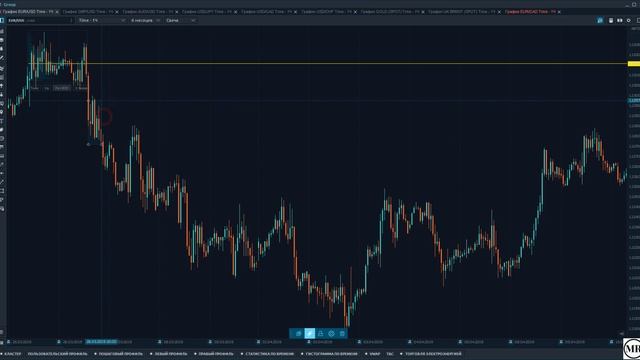The width and height of the screenshot is (640, 360).
Task: Select the text (T) drawing tool
Action: [2, 121]
